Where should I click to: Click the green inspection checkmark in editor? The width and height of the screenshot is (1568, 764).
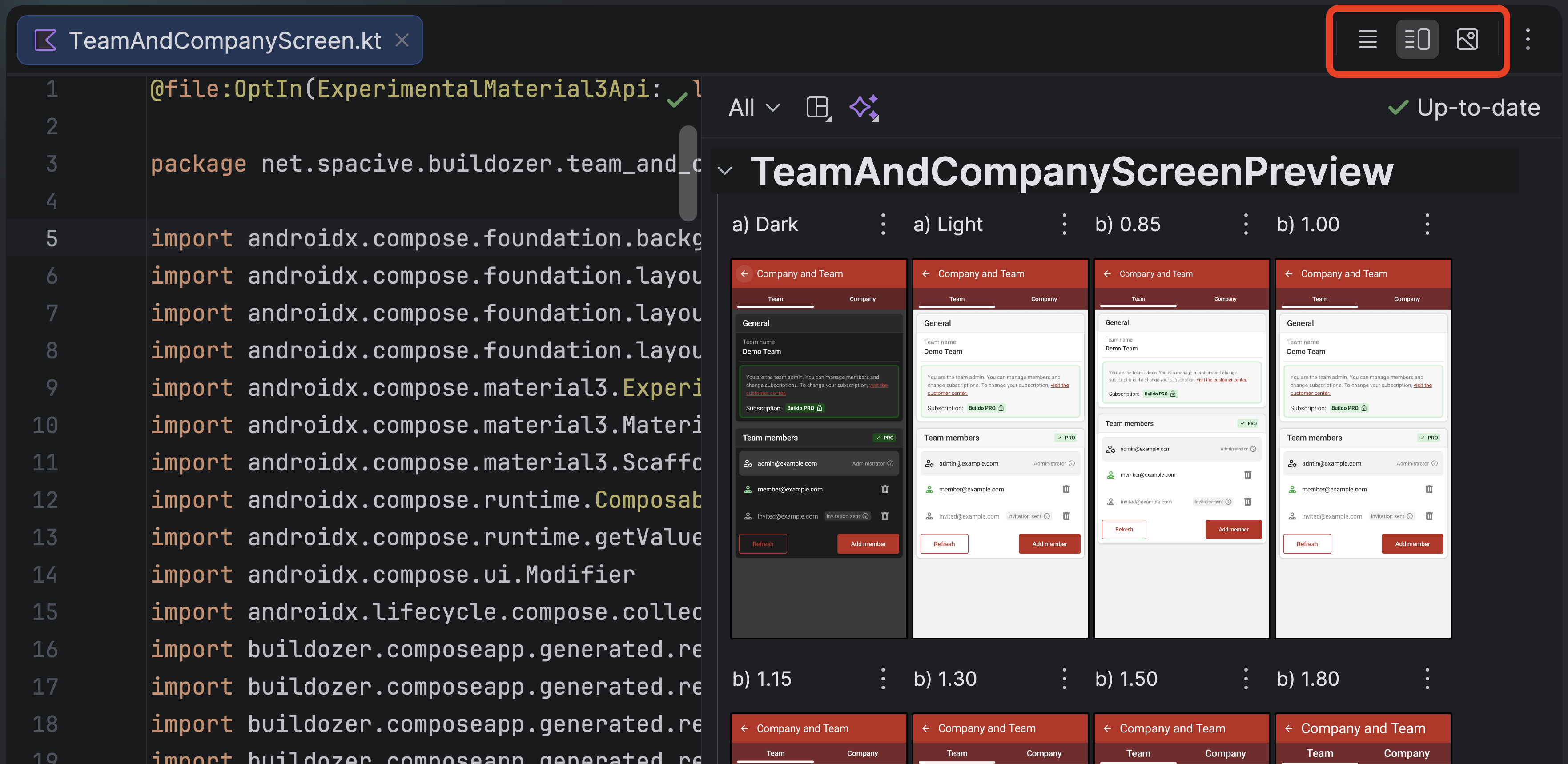pyautogui.click(x=677, y=100)
